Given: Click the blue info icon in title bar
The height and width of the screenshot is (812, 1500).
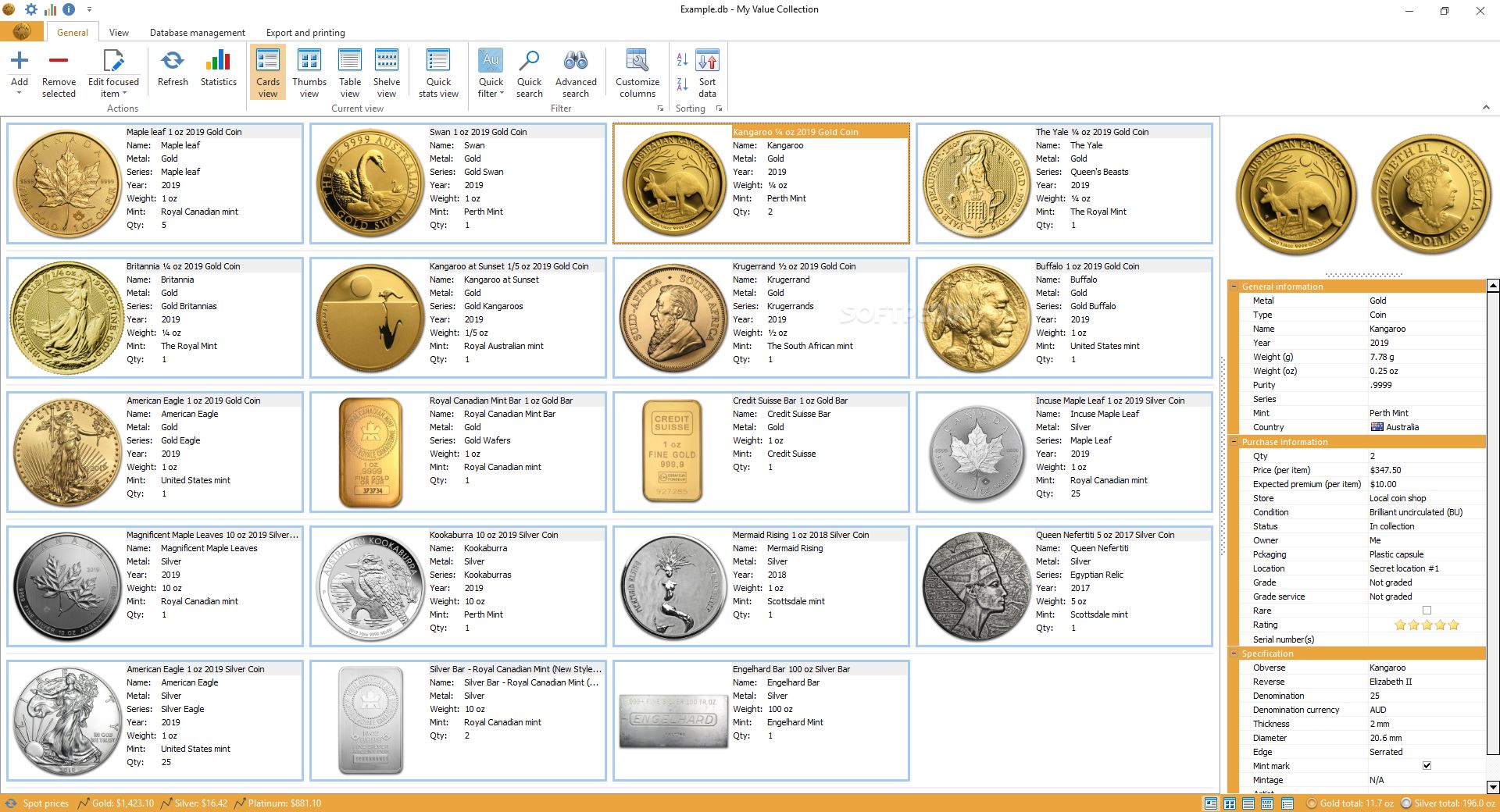Looking at the screenshot, I should pyautogui.click(x=69, y=9).
